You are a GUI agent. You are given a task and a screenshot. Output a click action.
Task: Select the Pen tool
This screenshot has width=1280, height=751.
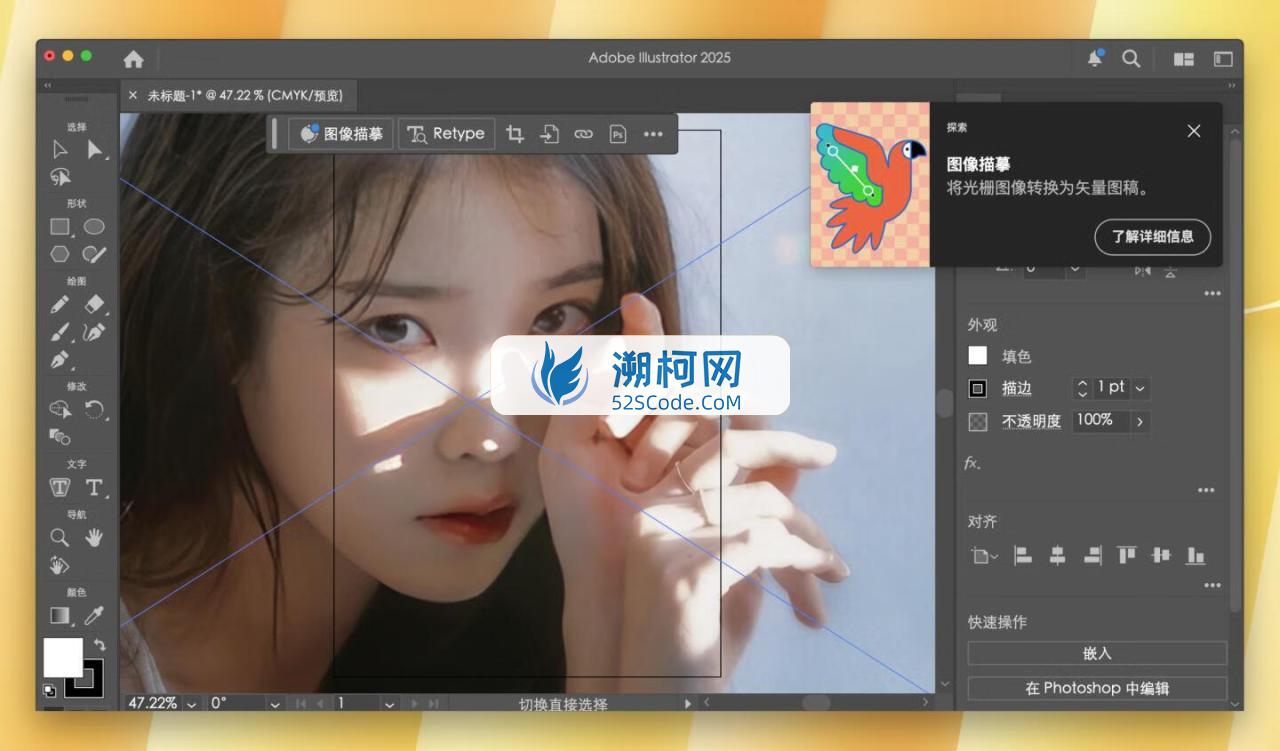[x=60, y=359]
